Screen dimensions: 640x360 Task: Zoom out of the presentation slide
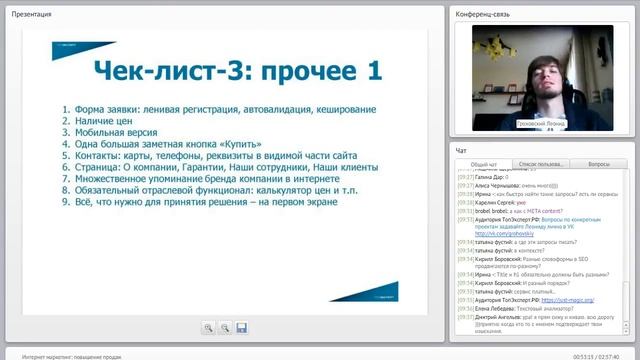click(x=225, y=328)
